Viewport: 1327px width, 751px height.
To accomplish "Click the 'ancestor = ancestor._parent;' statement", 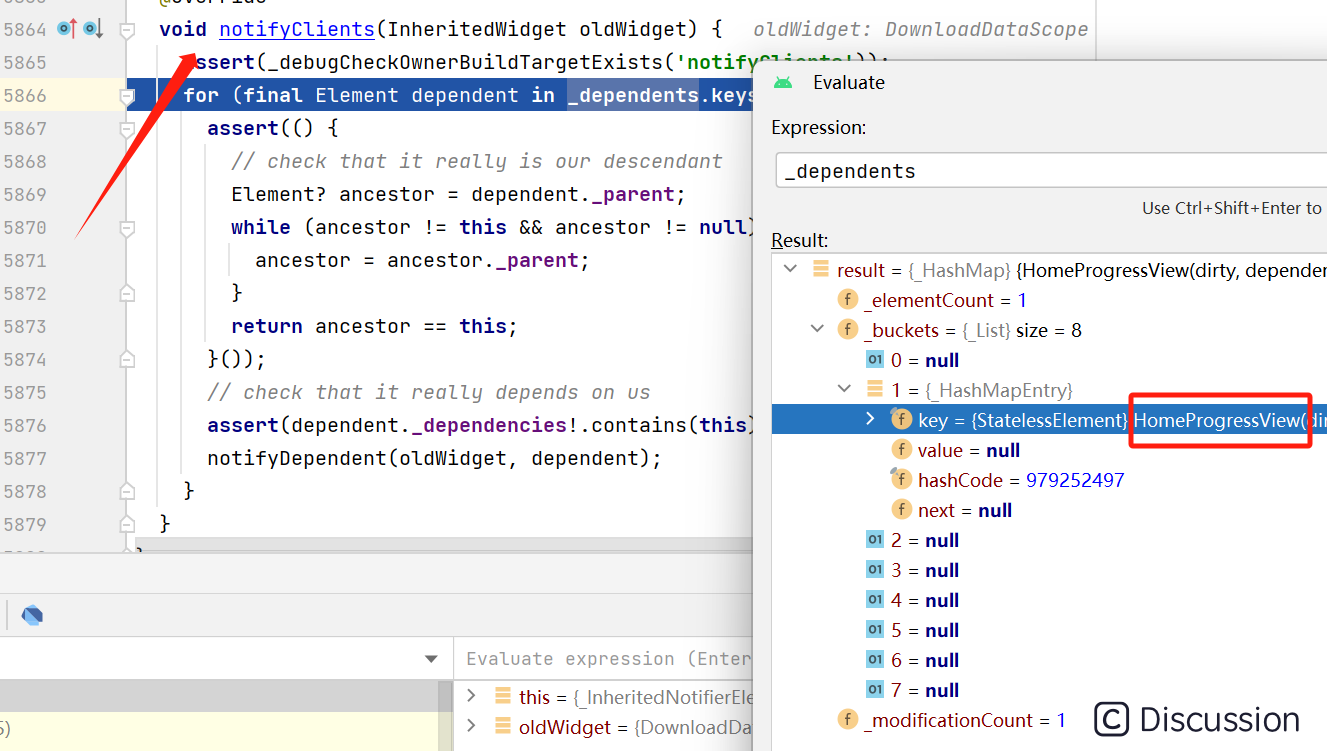I will click(423, 261).
